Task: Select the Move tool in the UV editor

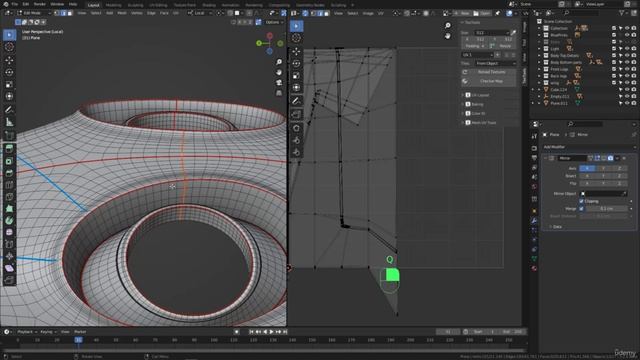Action: (x=296, y=51)
